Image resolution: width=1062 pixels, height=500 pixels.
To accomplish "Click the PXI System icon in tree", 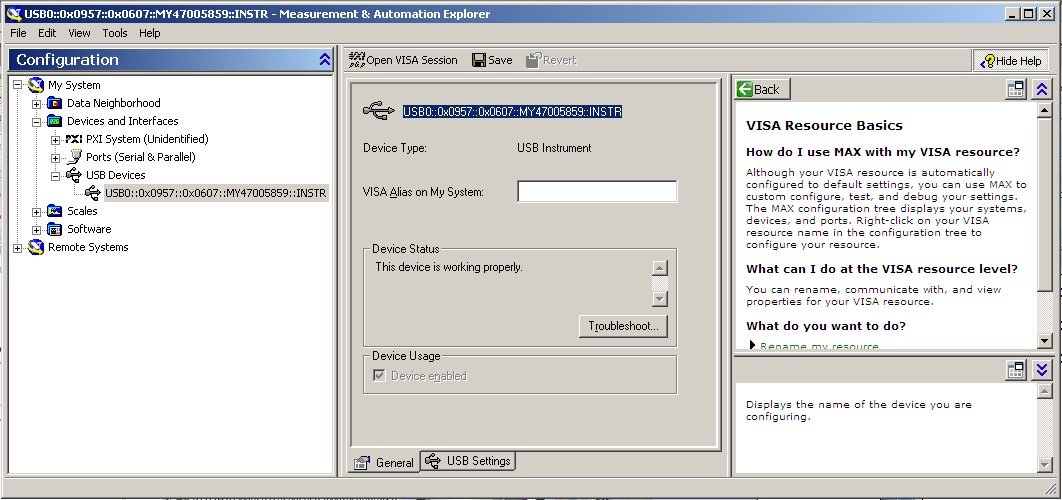I will click(x=74, y=139).
